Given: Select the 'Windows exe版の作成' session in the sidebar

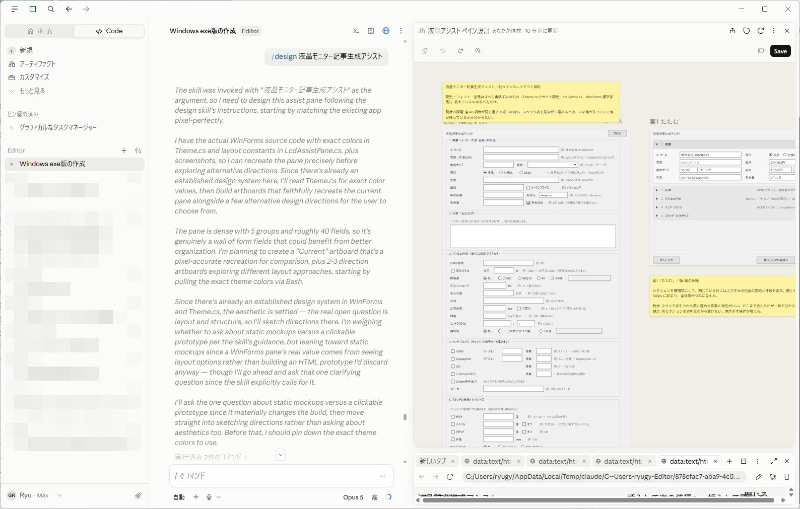Looking at the screenshot, I should tap(74, 164).
